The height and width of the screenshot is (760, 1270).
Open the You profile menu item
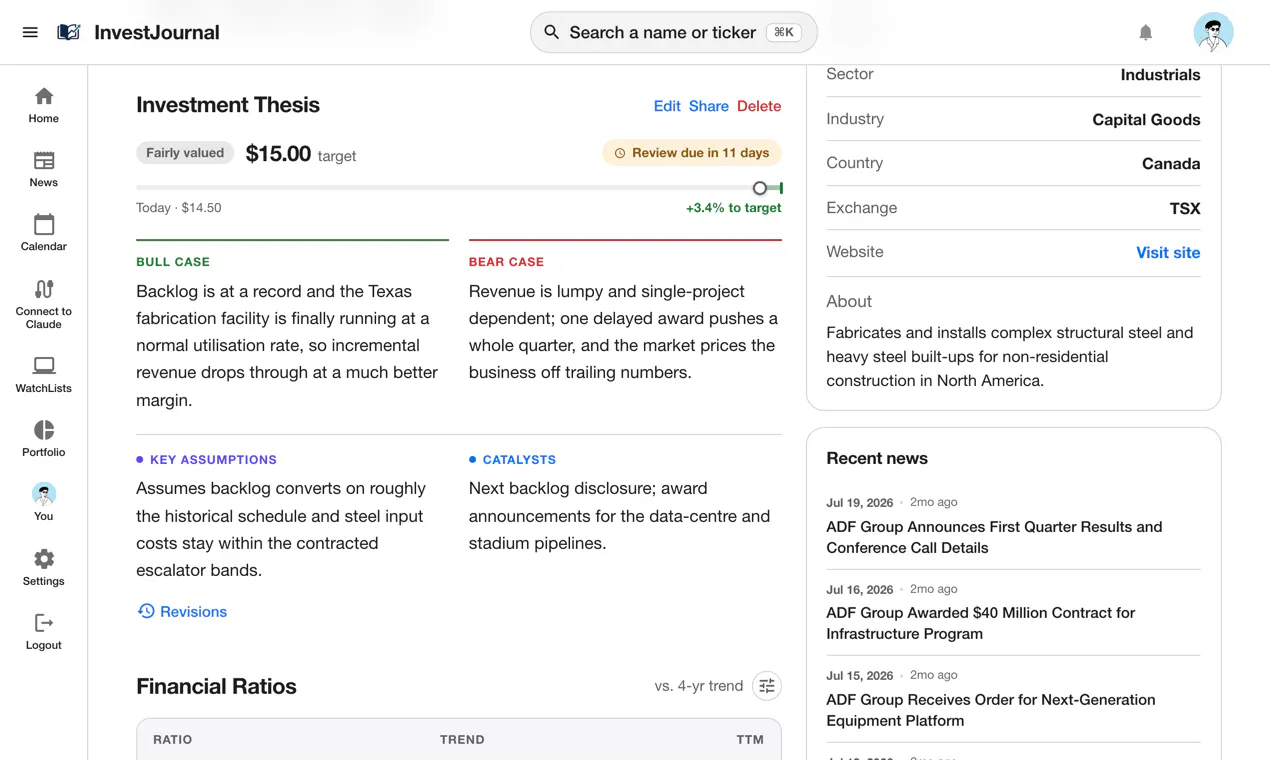coord(44,502)
